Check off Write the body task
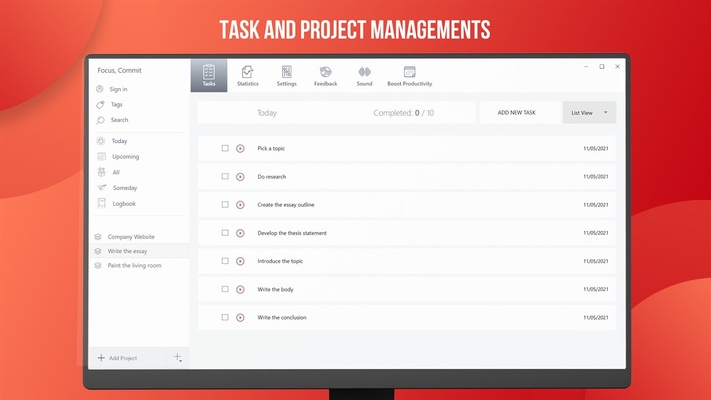This screenshot has width=711, height=400. (x=225, y=289)
